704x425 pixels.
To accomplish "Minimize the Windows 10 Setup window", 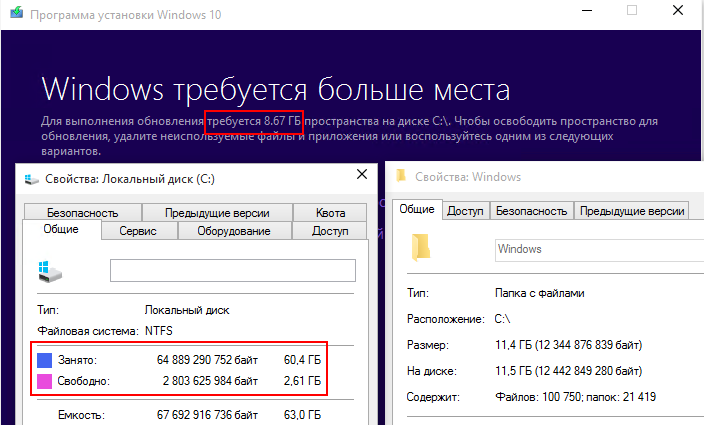I will pos(587,10).
